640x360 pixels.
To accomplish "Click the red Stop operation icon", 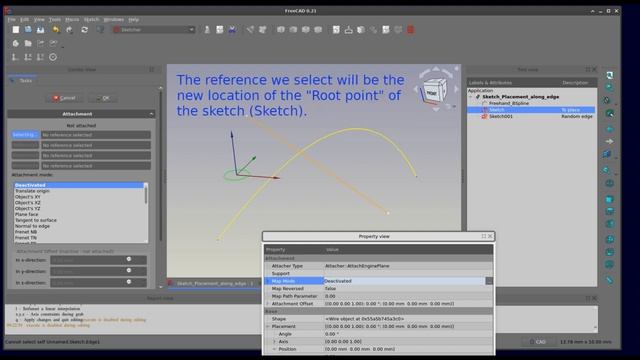I will point(411,29).
